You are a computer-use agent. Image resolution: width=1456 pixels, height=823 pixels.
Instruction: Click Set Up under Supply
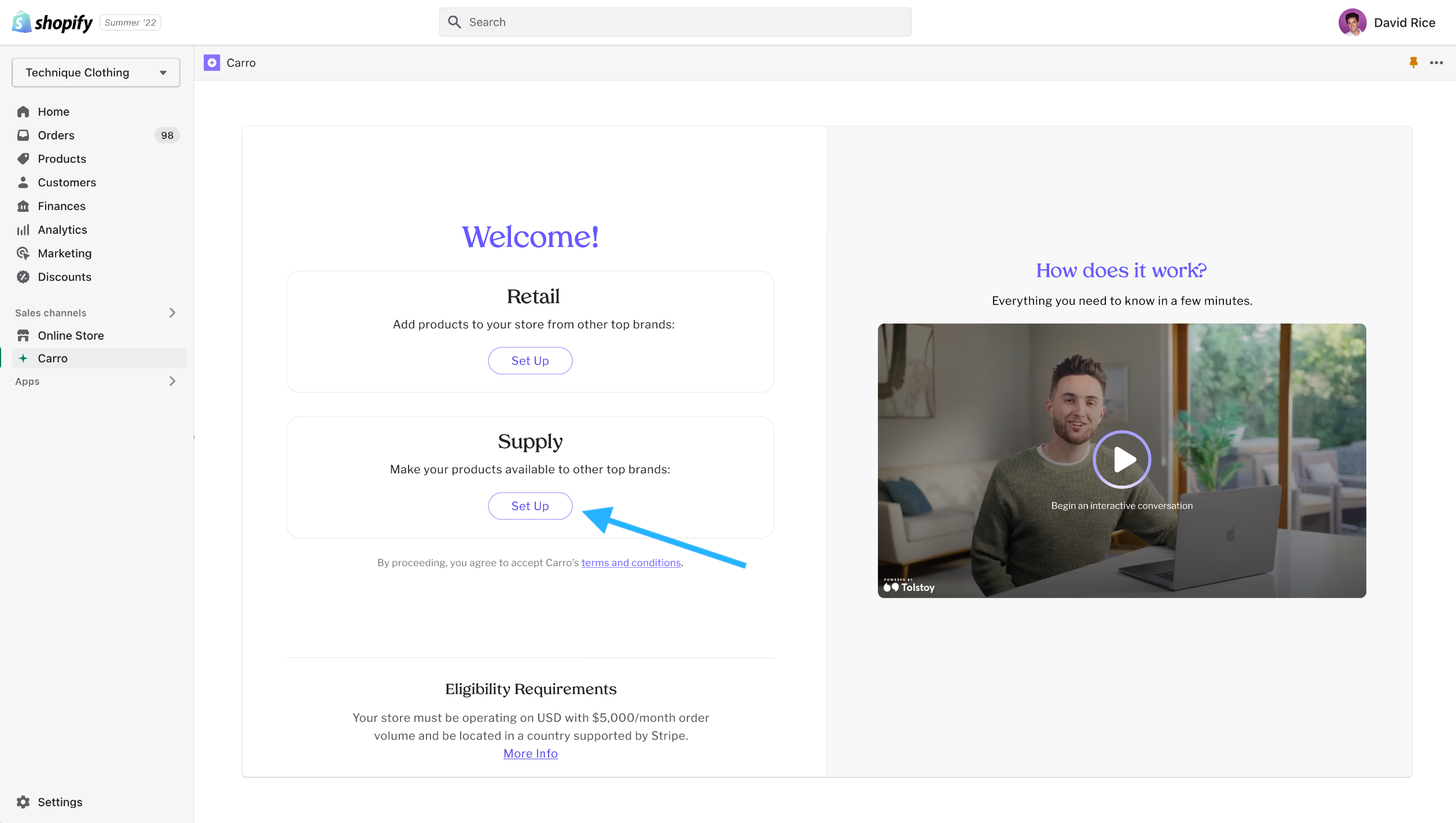530,506
